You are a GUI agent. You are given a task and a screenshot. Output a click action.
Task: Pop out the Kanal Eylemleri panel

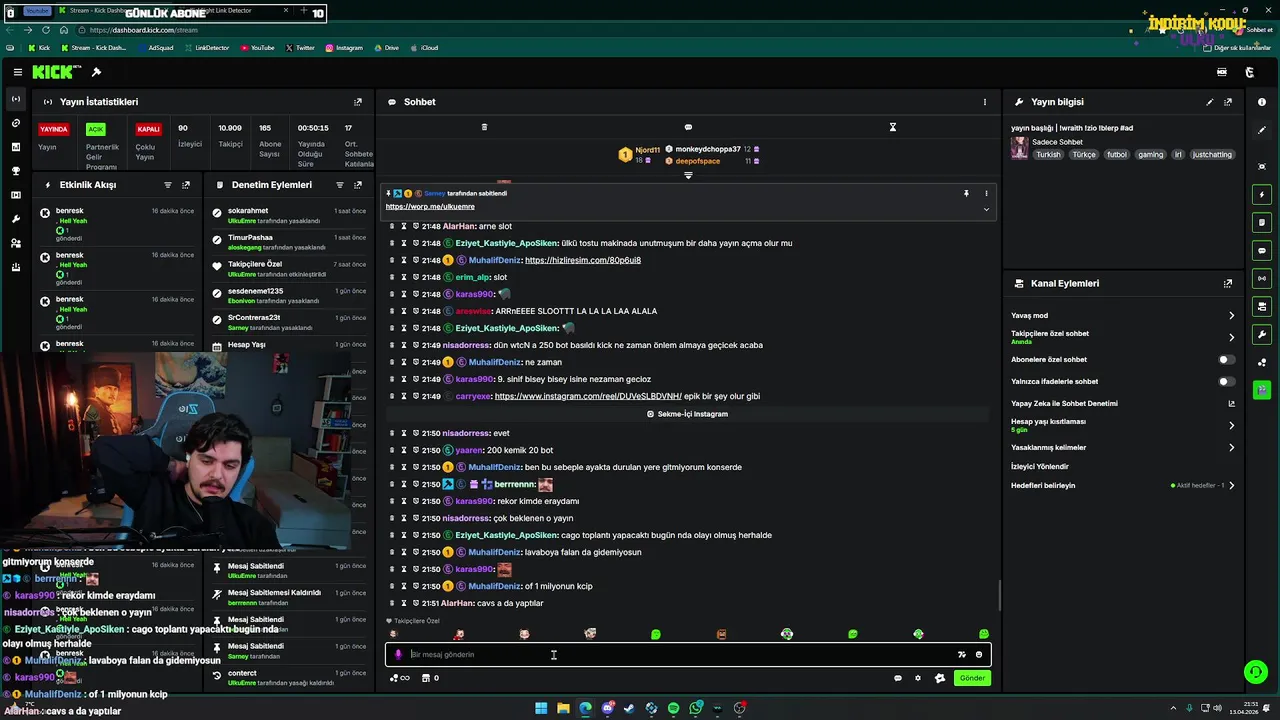(1228, 284)
